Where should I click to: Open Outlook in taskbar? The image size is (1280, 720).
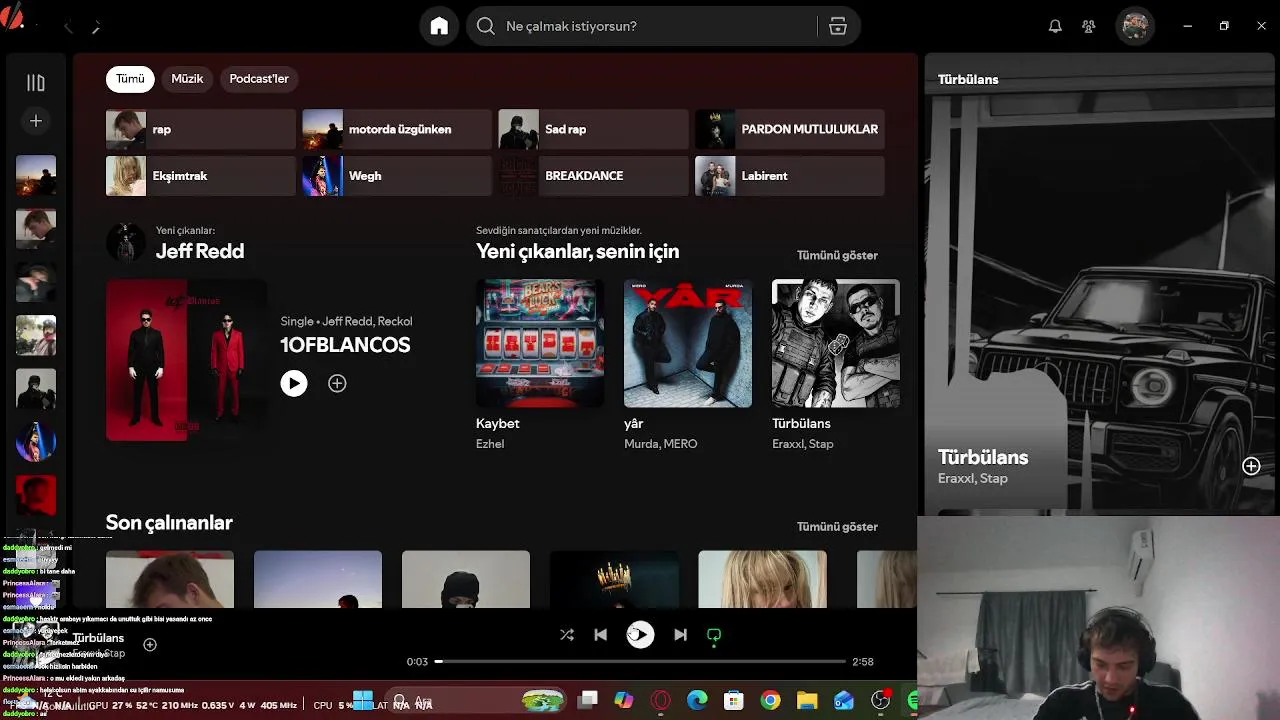point(844,701)
